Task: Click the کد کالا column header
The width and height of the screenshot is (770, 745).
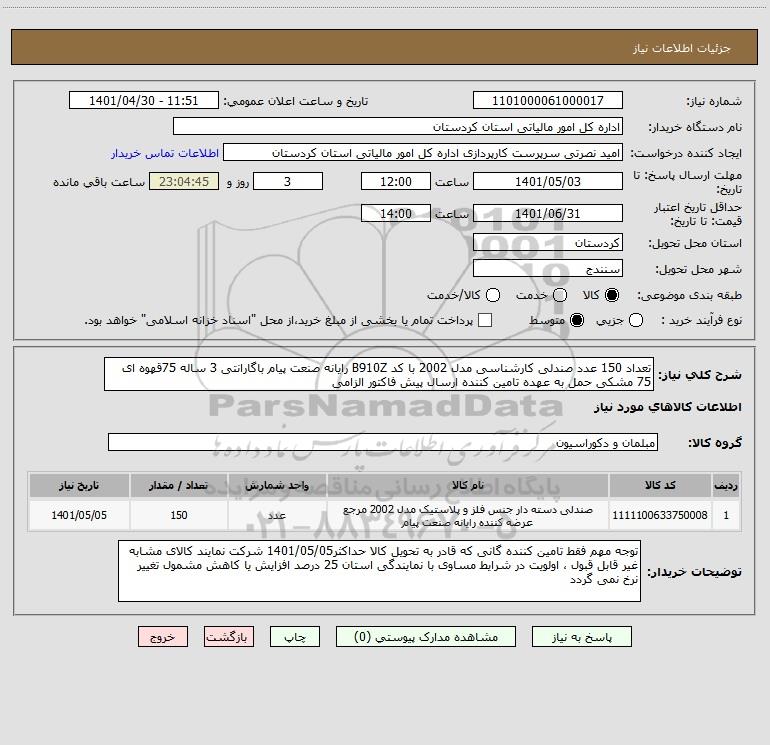Action: coord(660,485)
